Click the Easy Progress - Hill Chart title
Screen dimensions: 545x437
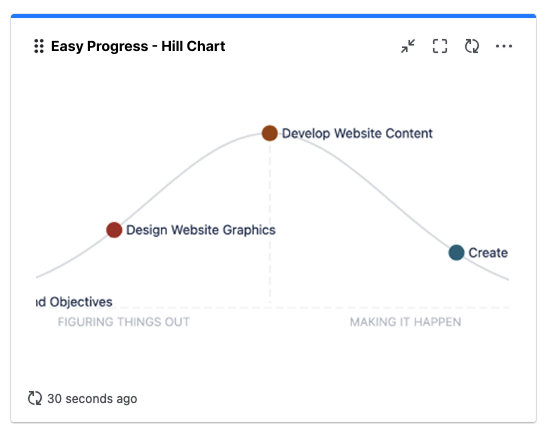[138, 46]
